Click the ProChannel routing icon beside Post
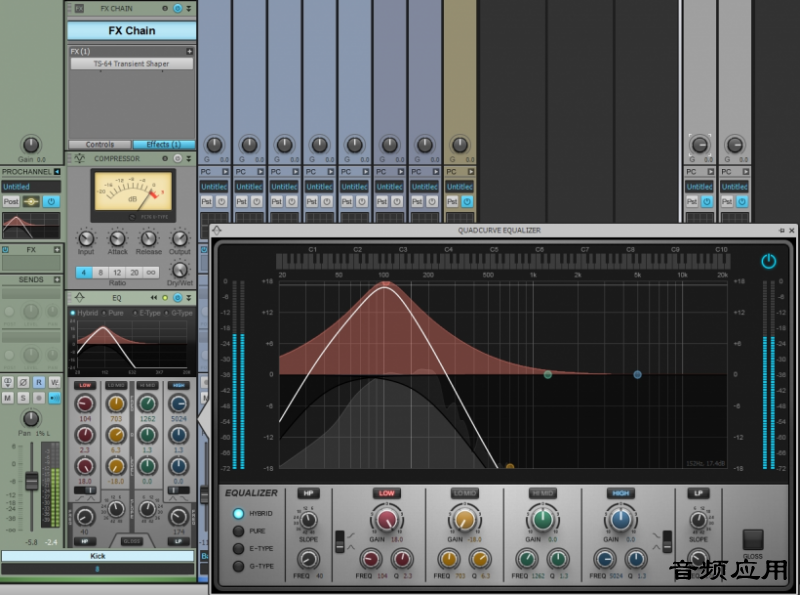The width and height of the screenshot is (800, 595). pyautogui.click(x=31, y=202)
